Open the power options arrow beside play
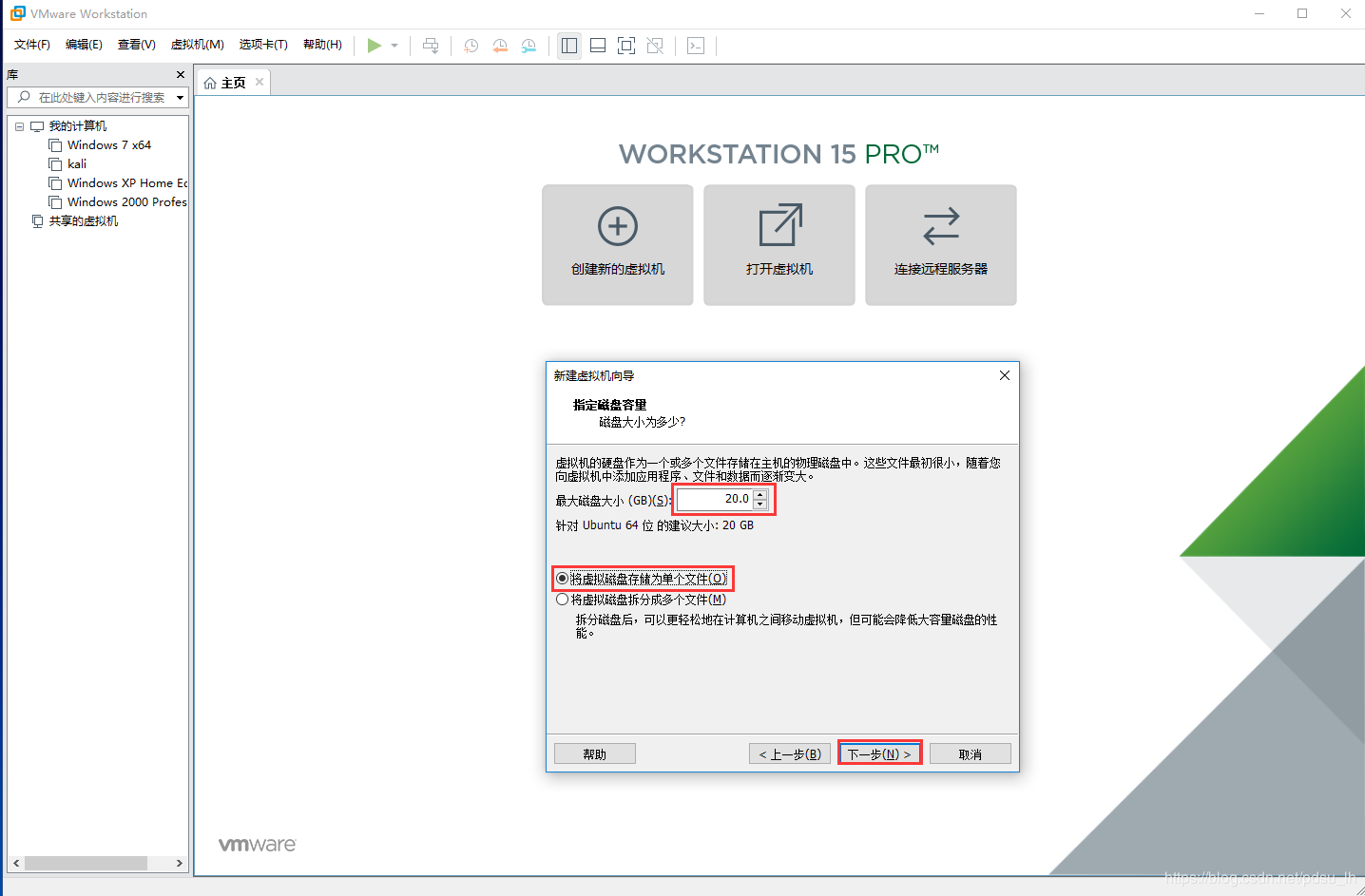Screen dimensions: 1365x896 pos(394,46)
